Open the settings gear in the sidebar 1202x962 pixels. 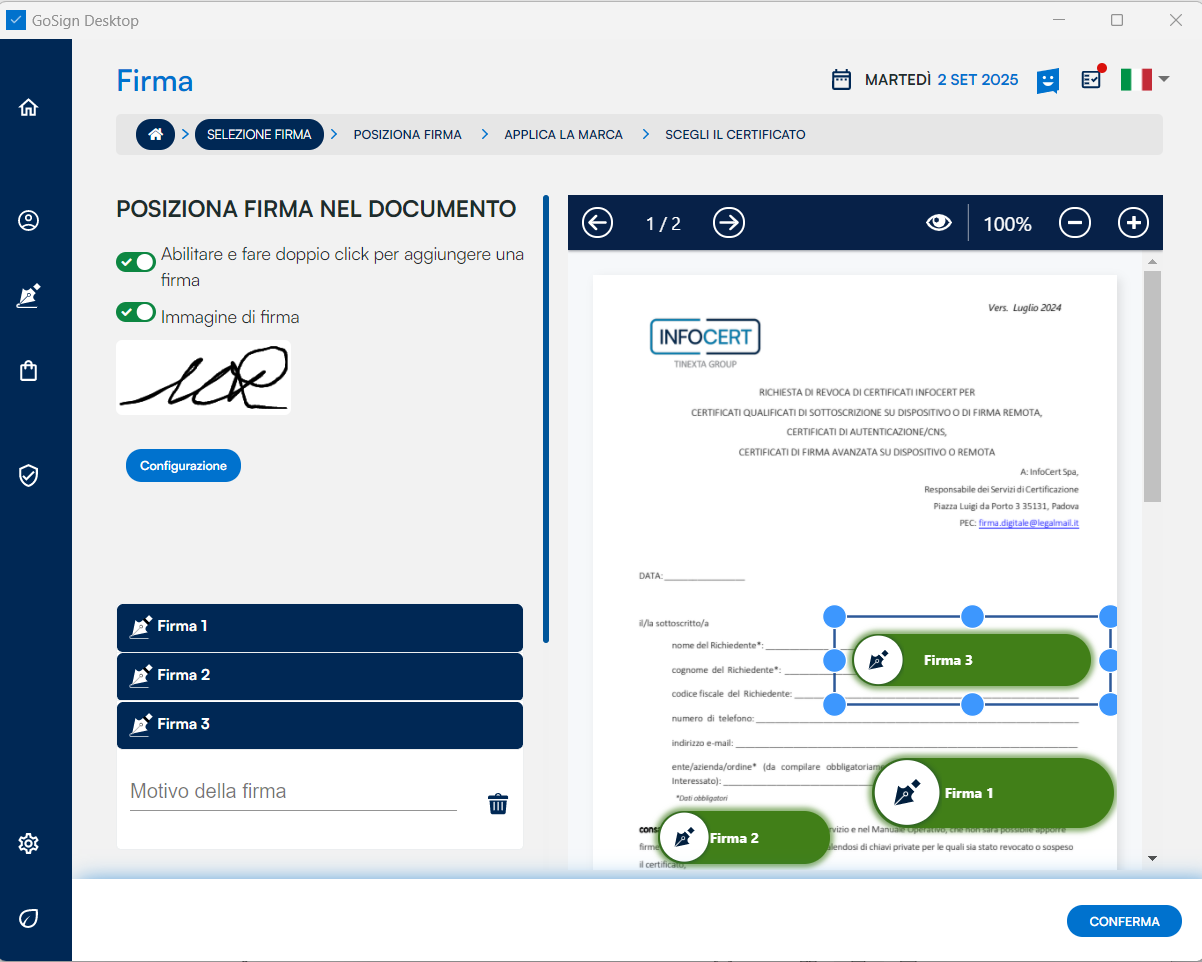(x=28, y=844)
